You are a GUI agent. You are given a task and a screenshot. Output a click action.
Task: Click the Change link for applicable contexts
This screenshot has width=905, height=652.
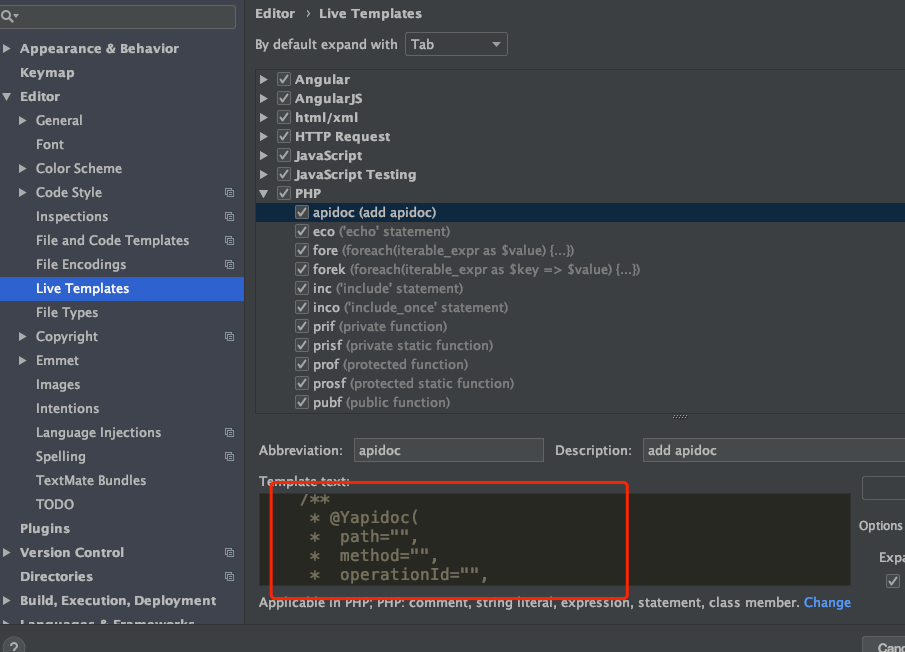(827, 602)
